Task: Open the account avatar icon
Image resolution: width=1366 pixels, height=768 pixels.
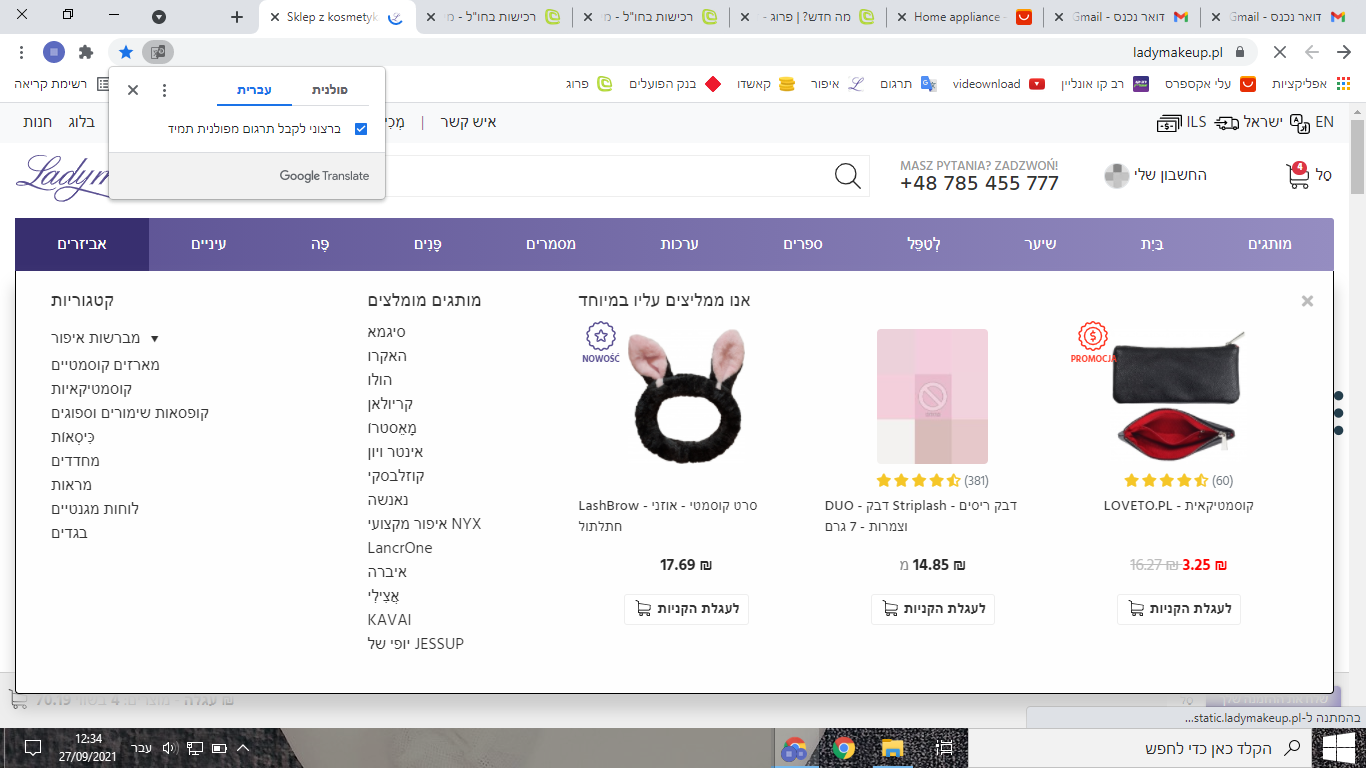Action: (1116, 176)
